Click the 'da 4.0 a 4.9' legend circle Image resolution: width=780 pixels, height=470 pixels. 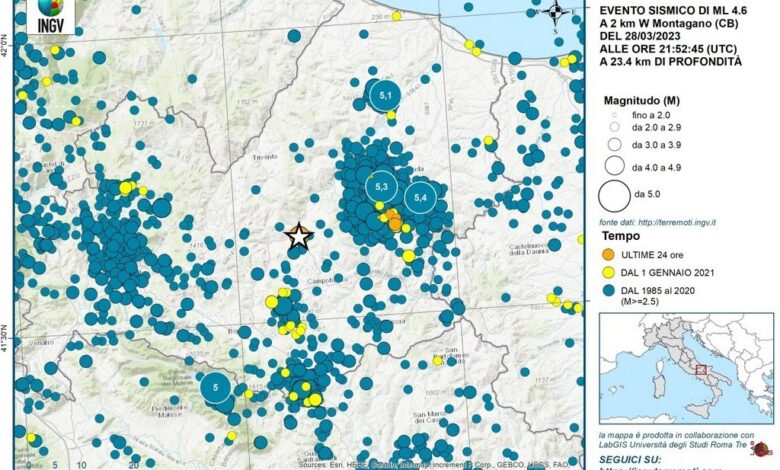pyautogui.click(x=616, y=163)
